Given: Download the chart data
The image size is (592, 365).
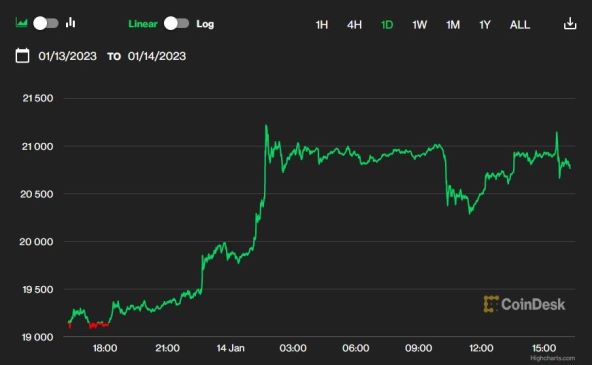Looking at the screenshot, I should 570,23.
